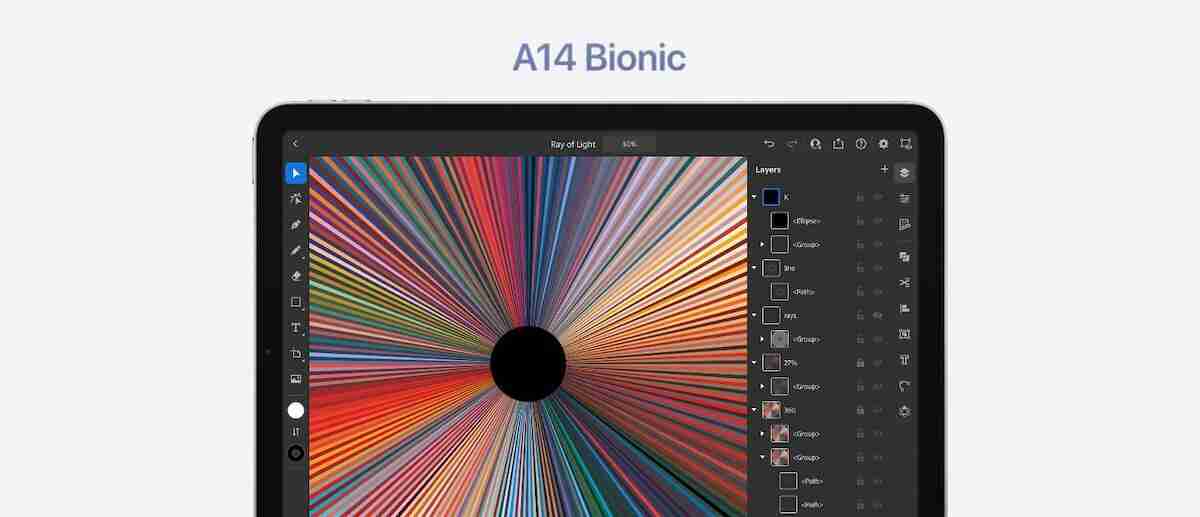Click the Ray of Light document title
Image resolution: width=1200 pixels, height=517 pixels.
point(573,144)
